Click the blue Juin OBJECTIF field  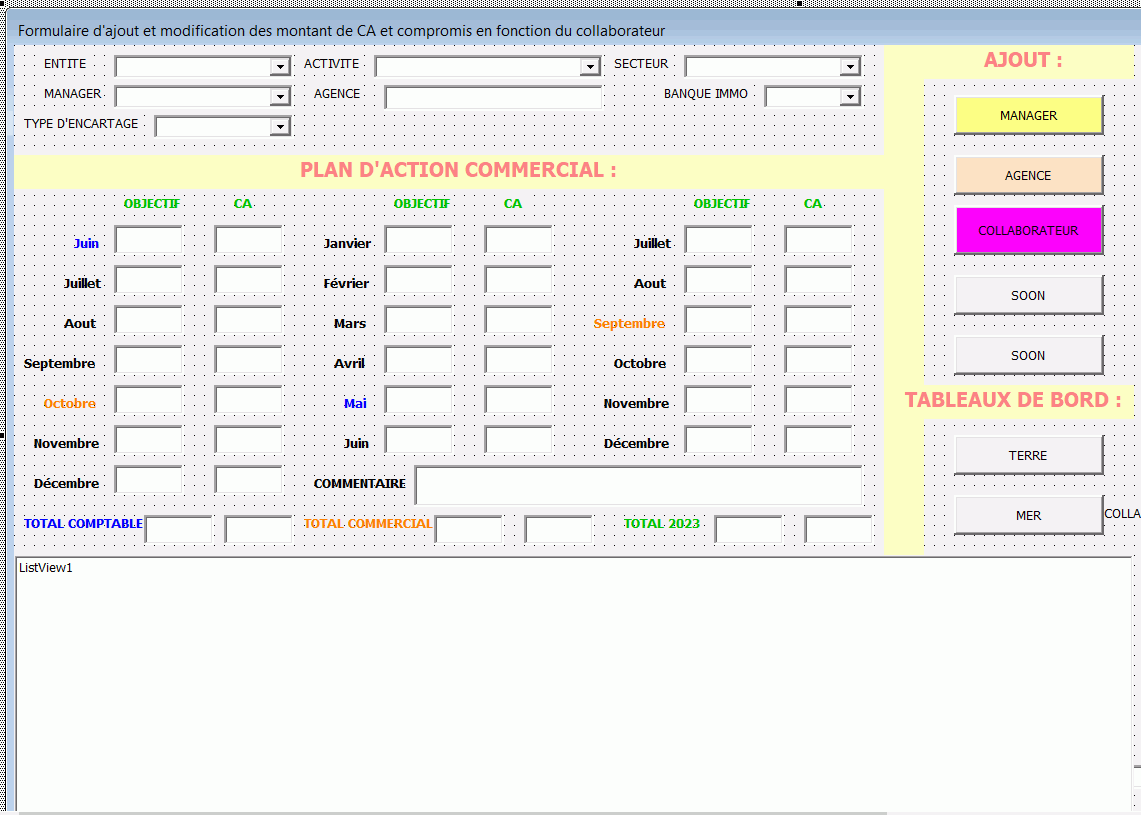click(148, 240)
